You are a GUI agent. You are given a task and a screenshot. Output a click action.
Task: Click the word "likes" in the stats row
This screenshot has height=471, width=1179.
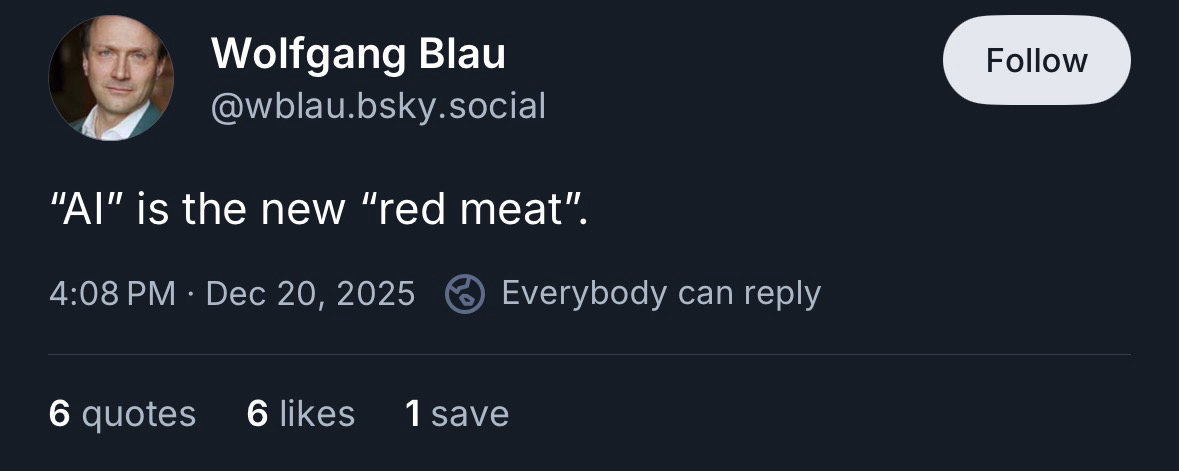(x=316, y=413)
